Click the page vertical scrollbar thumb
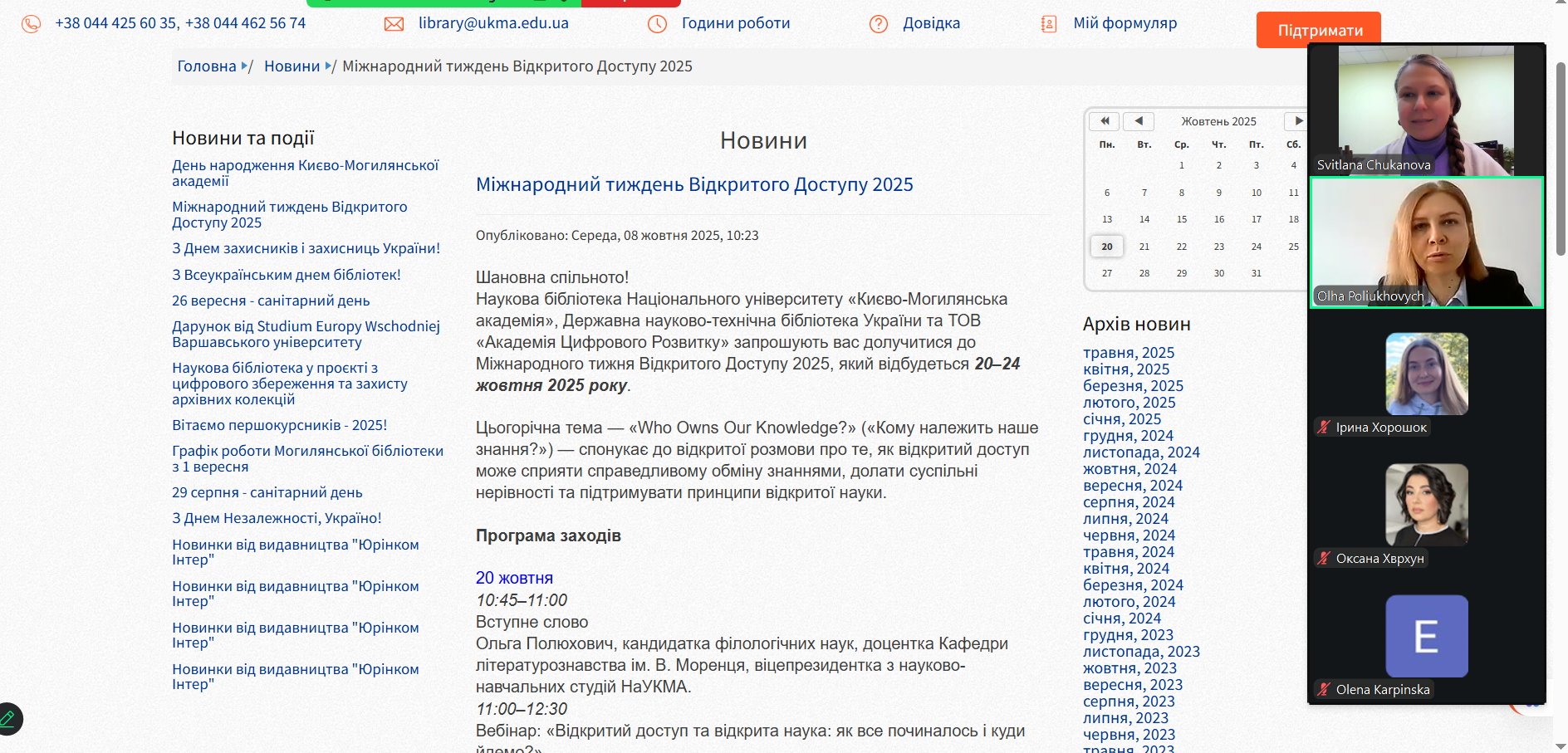The width and height of the screenshot is (1568, 753). (1561, 158)
